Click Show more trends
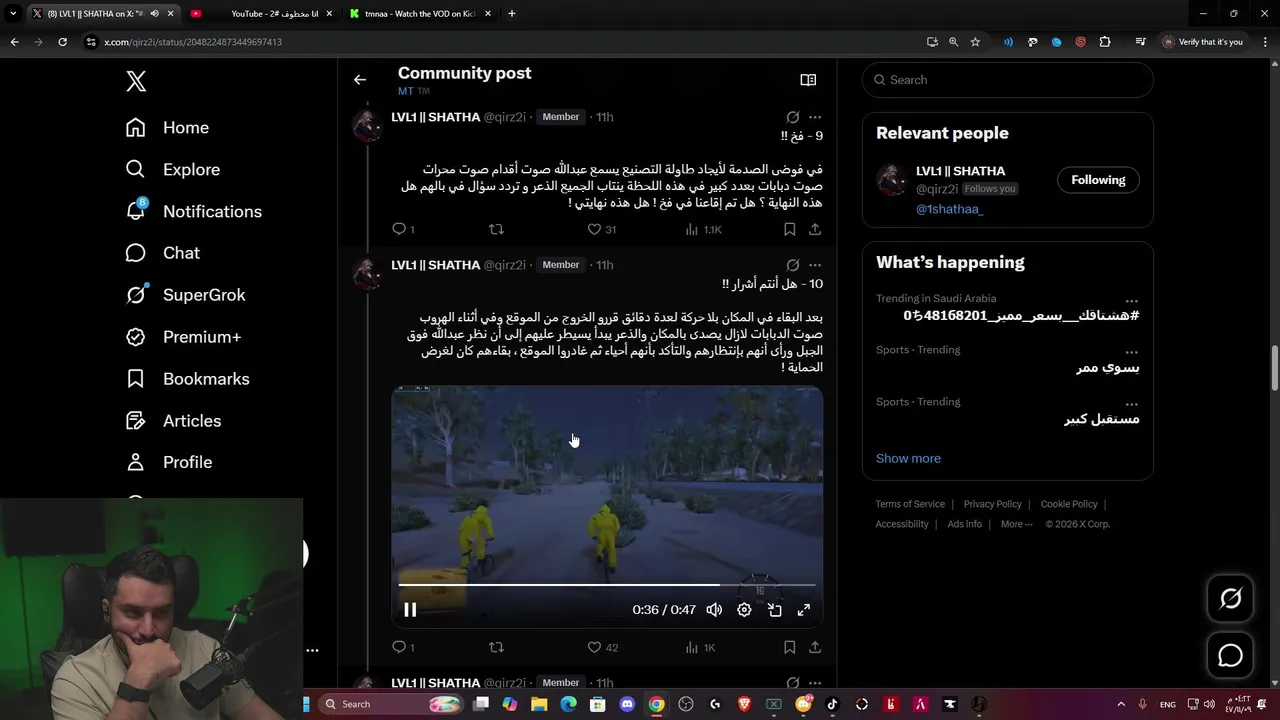Image resolution: width=1280 pixels, height=720 pixels. 908,458
